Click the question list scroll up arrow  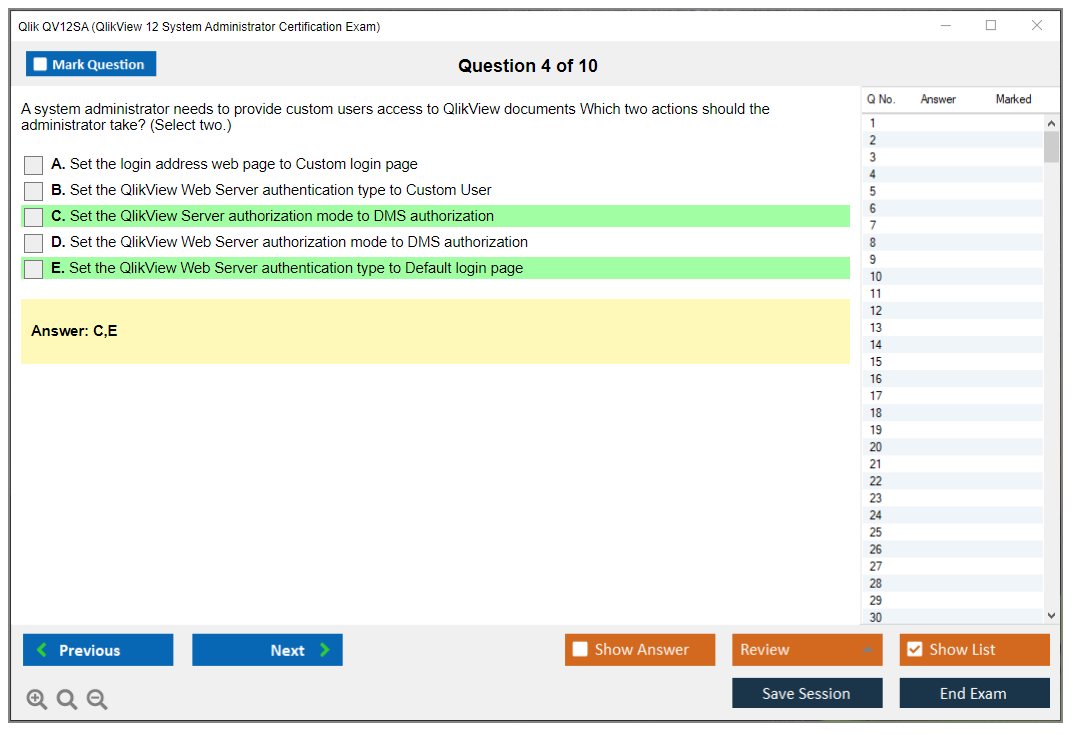pyautogui.click(x=1050, y=124)
